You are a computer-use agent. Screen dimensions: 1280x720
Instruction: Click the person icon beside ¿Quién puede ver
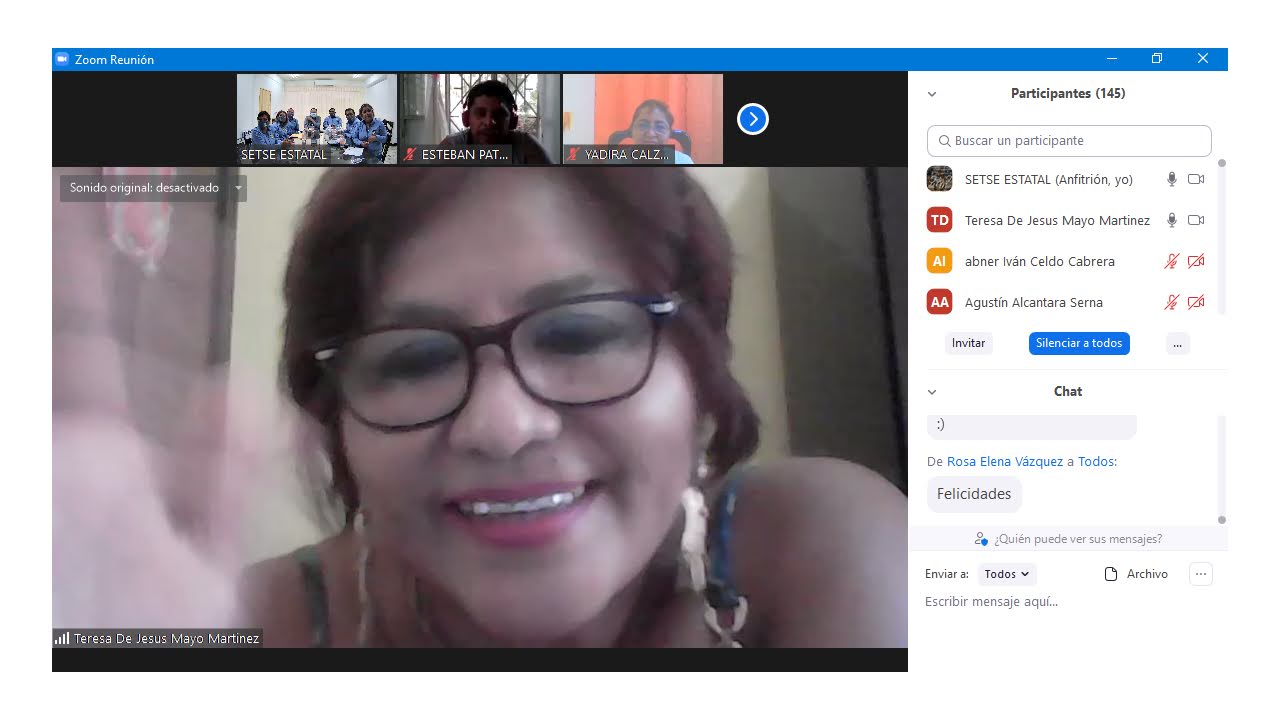click(981, 539)
